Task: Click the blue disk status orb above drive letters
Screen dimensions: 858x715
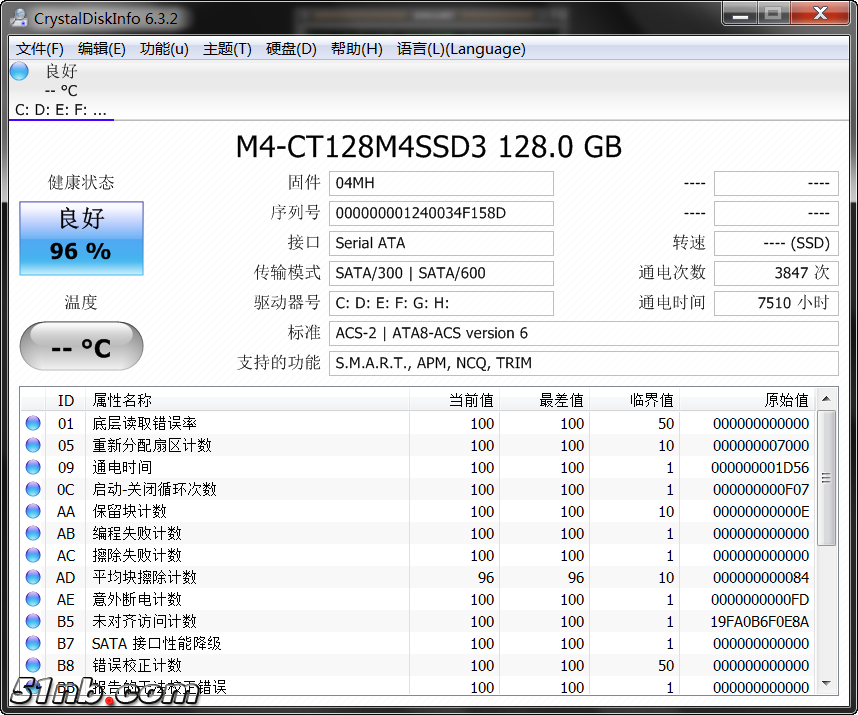Action: point(19,71)
